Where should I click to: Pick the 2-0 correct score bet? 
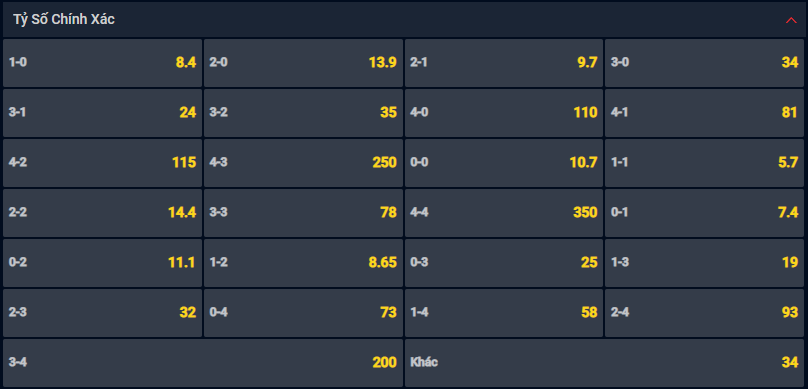point(303,63)
